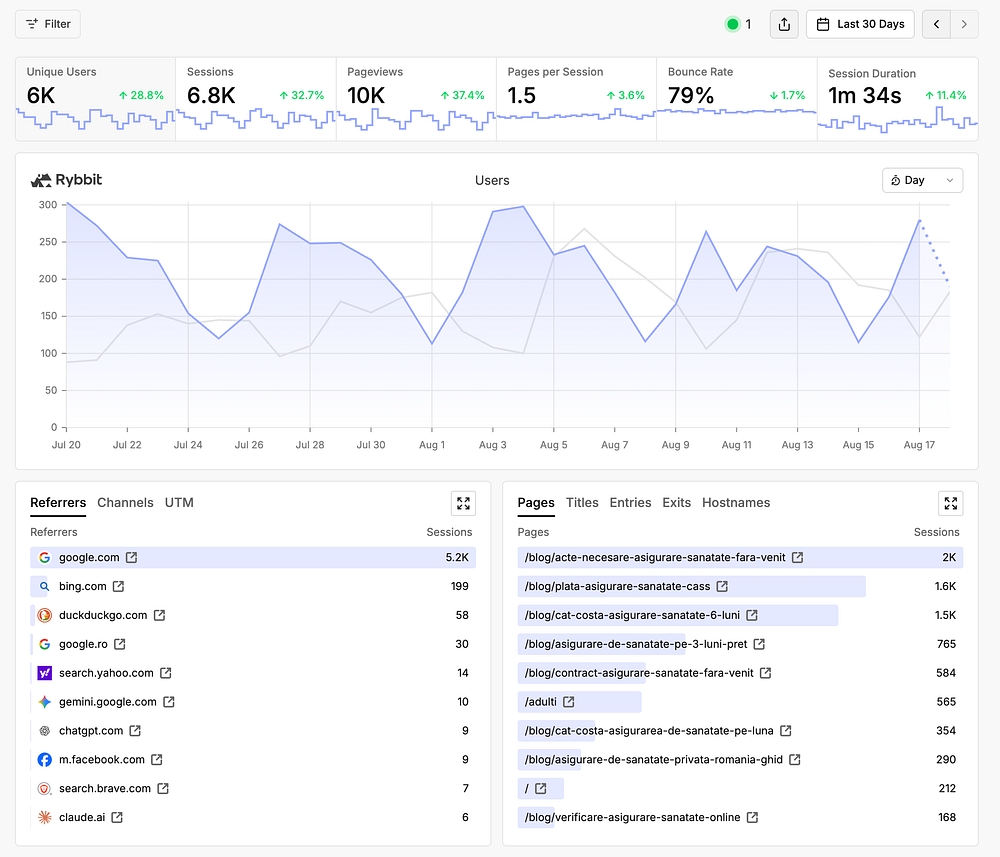This screenshot has width=1000, height=857.
Task: Select the Pageviews metric card
Action: tap(416, 99)
